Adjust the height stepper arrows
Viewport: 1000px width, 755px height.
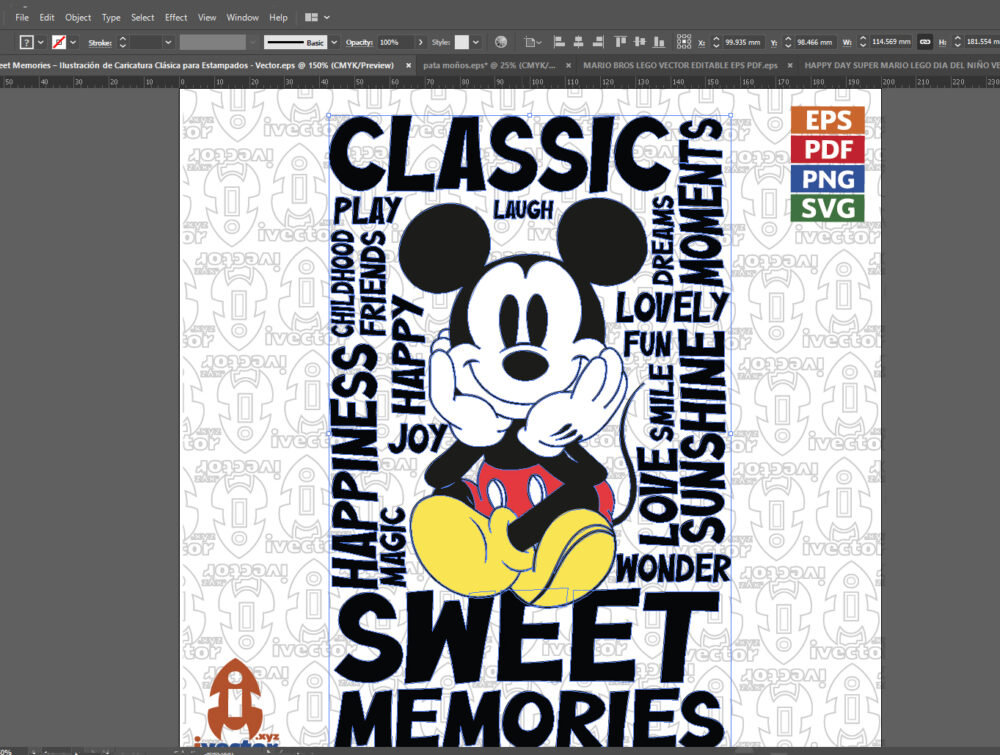click(957, 42)
